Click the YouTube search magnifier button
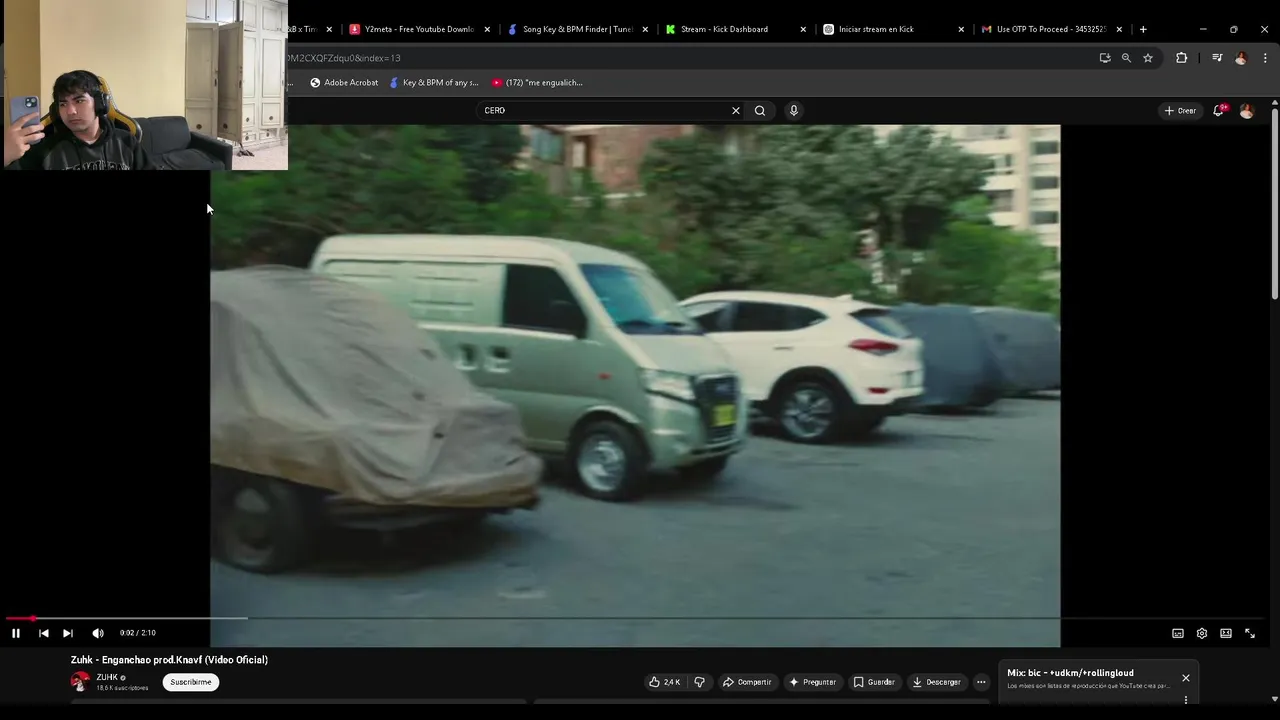Viewport: 1280px width, 720px height. (x=760, y=110)
